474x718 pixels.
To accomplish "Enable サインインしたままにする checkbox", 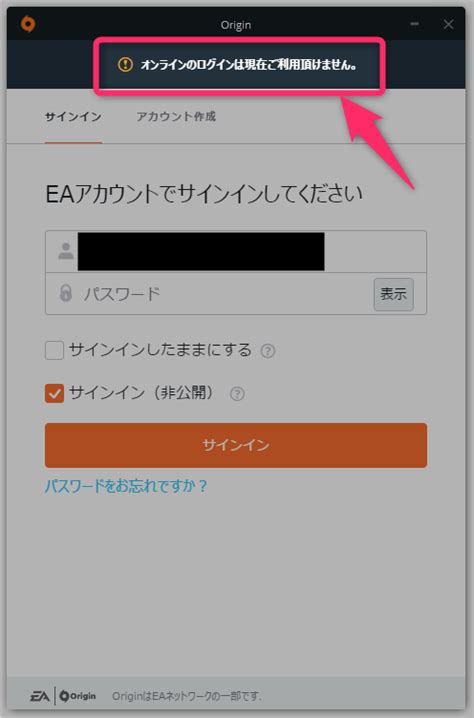I will click(x=54, y=350).
